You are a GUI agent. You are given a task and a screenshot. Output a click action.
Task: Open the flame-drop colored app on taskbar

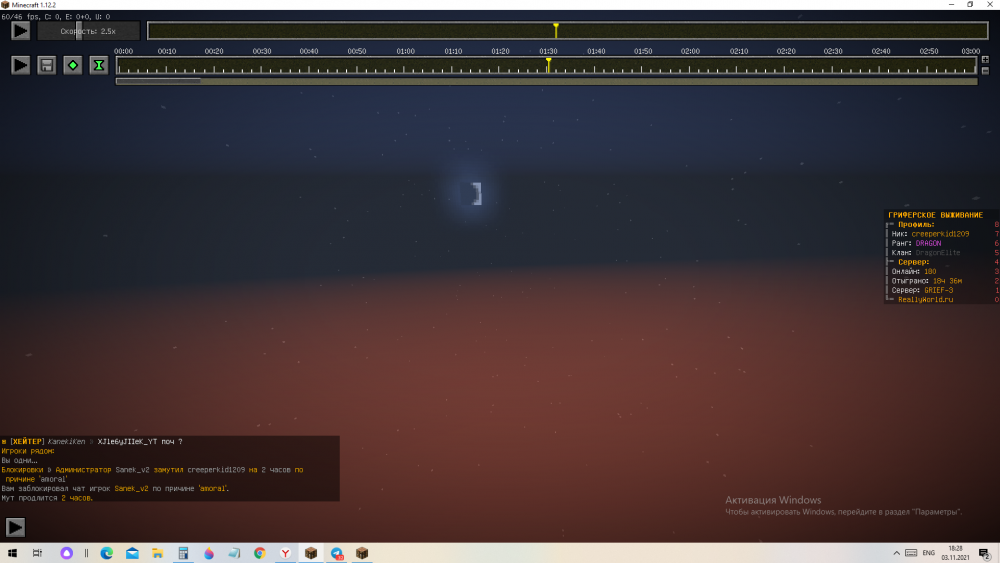point(209,553)
